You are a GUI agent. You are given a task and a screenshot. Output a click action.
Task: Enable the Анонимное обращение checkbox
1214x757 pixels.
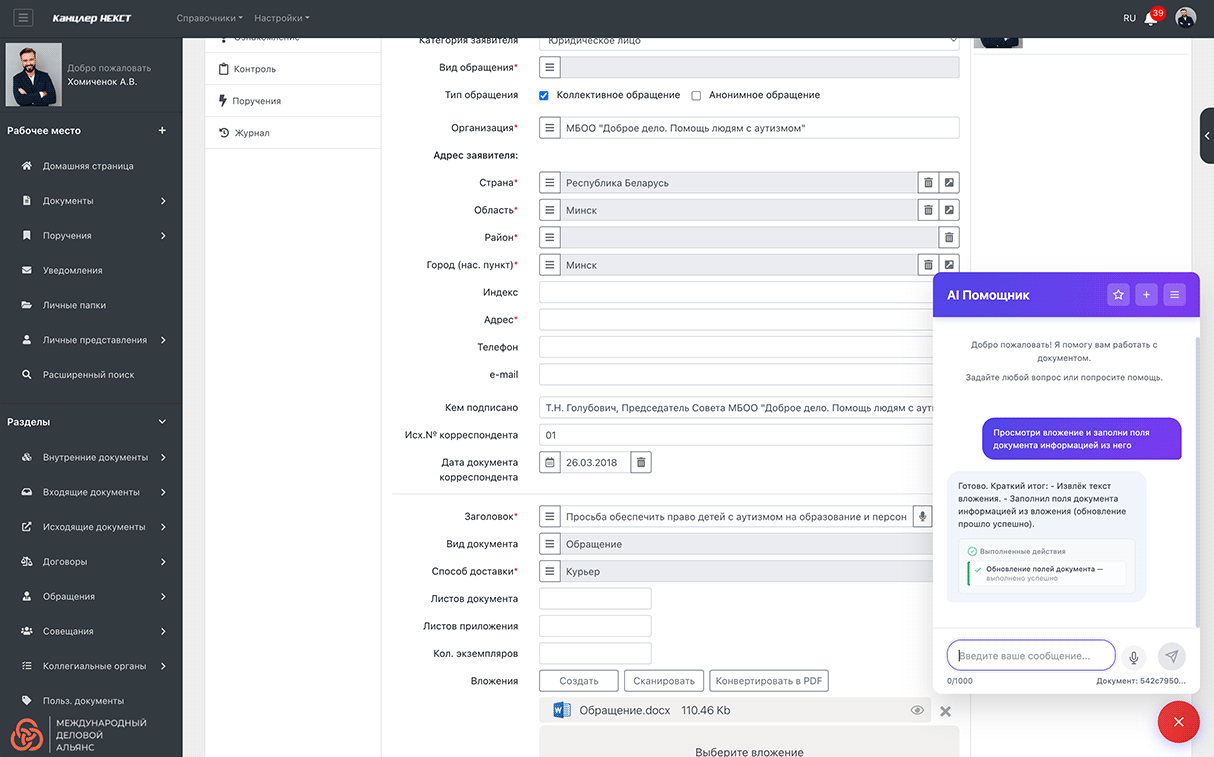pos(697,95)
